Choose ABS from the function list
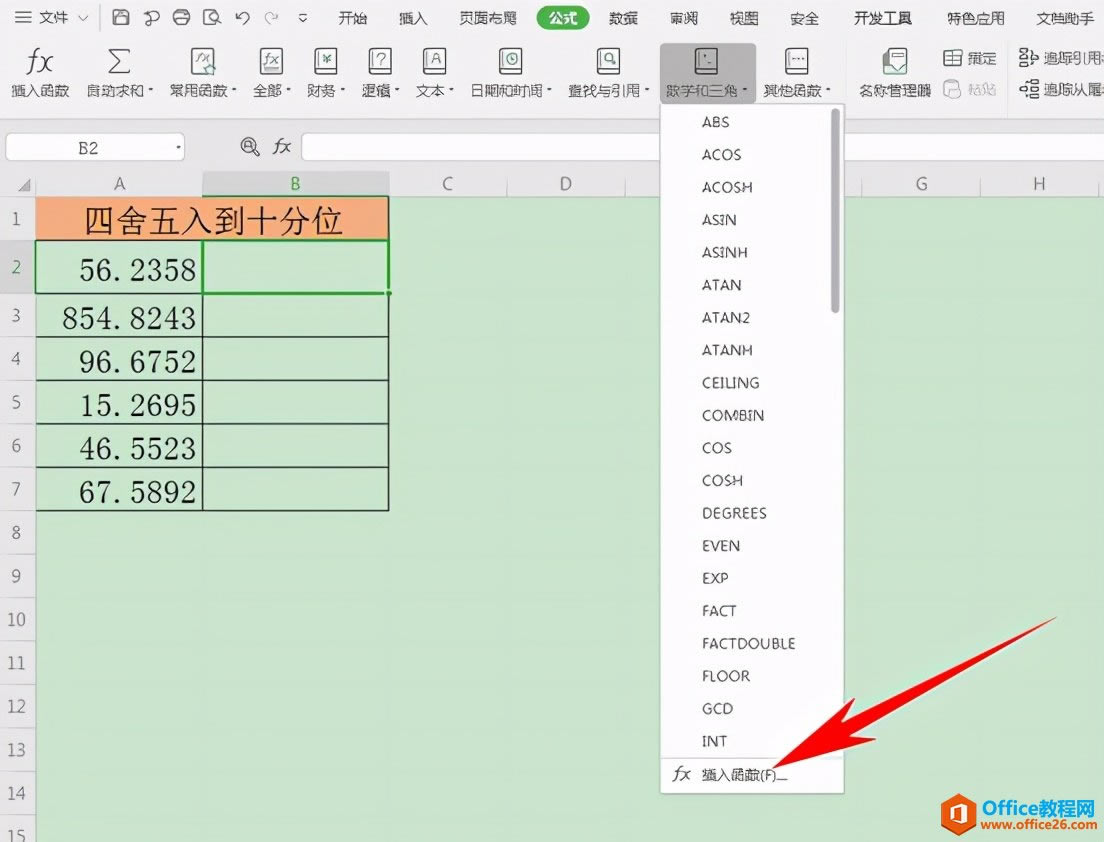 tap(715, 122)
